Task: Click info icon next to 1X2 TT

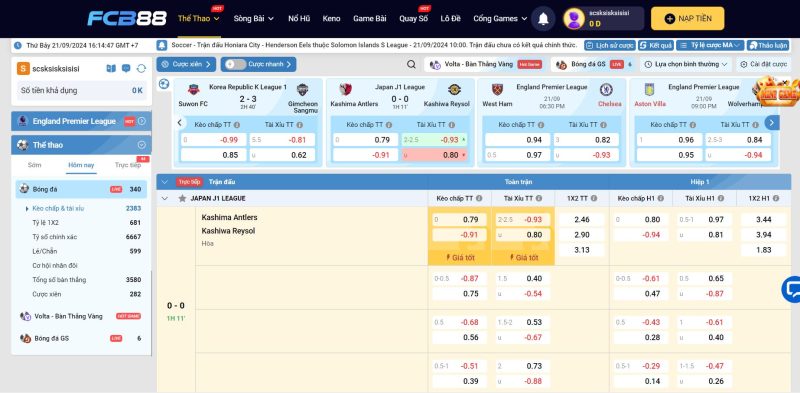Action: pyautogui.click(x=593, y=199)
